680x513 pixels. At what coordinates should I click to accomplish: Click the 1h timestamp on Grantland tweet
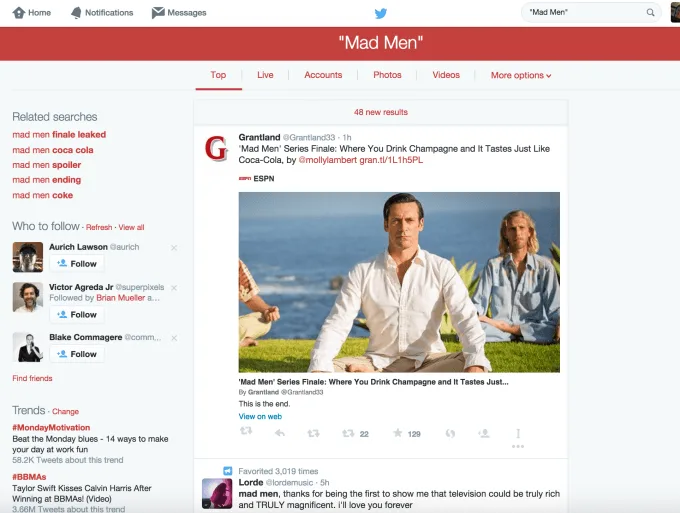click(347, 137)
